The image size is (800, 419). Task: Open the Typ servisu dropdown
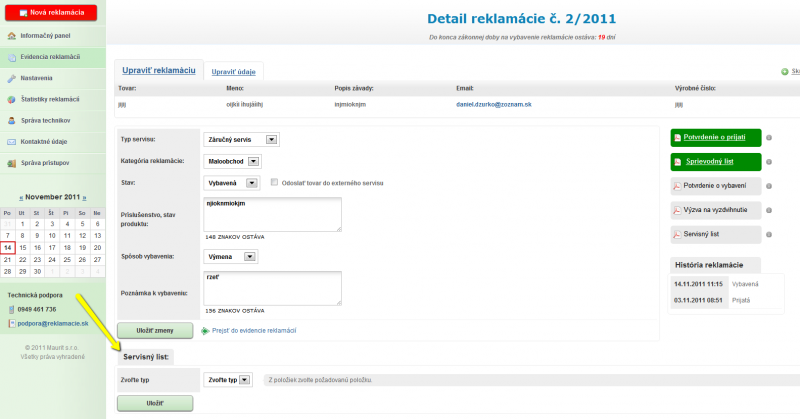(271, 139)
